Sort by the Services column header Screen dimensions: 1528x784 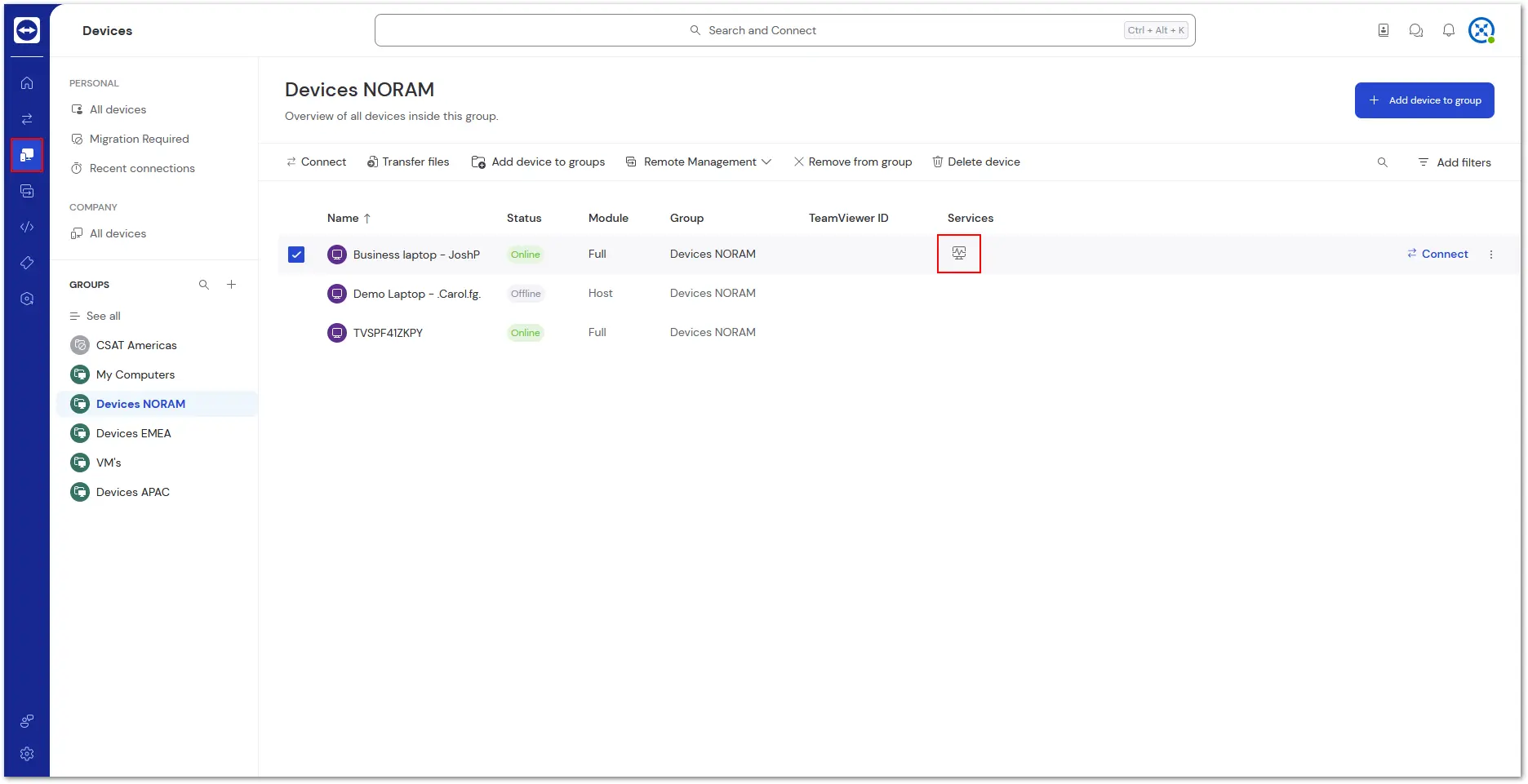[971, 218]
